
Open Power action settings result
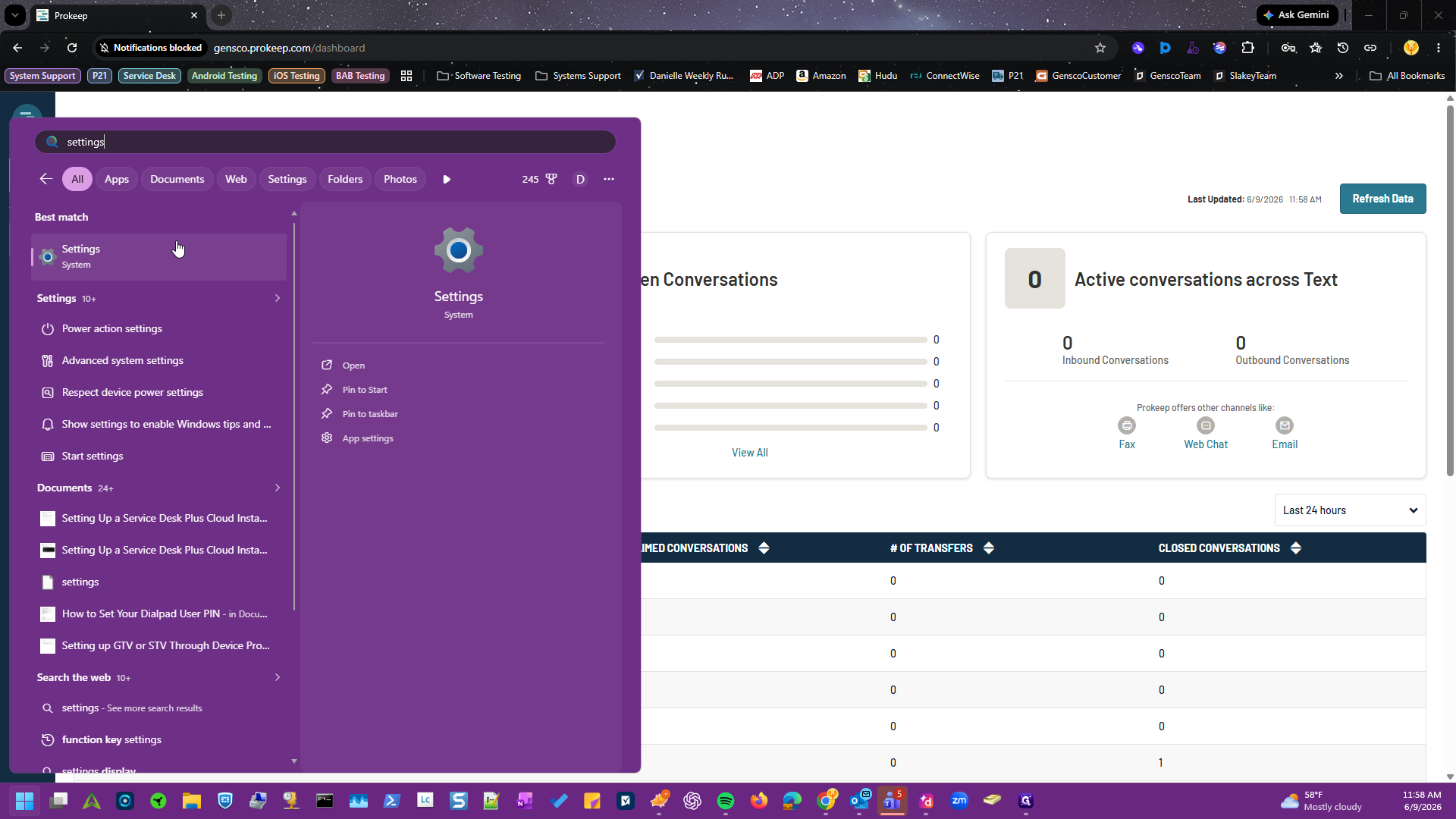[x=159, y=328]
